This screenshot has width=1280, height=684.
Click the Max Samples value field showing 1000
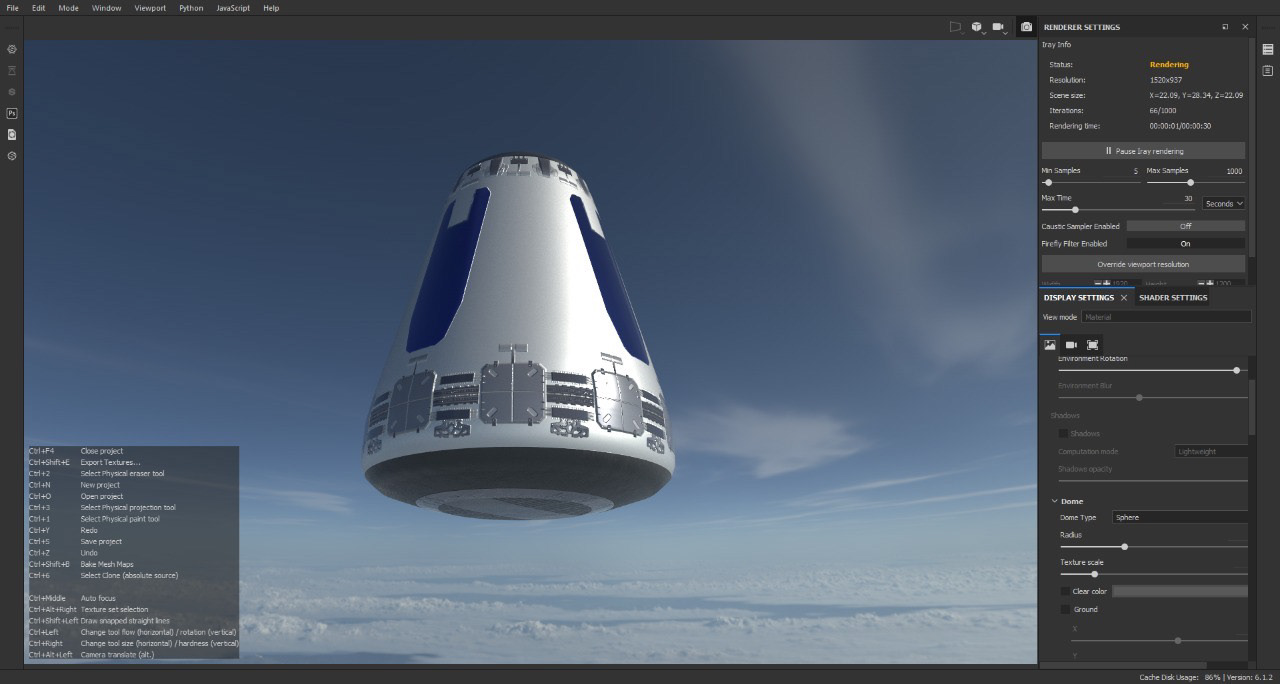click(x=1232, y=170)
